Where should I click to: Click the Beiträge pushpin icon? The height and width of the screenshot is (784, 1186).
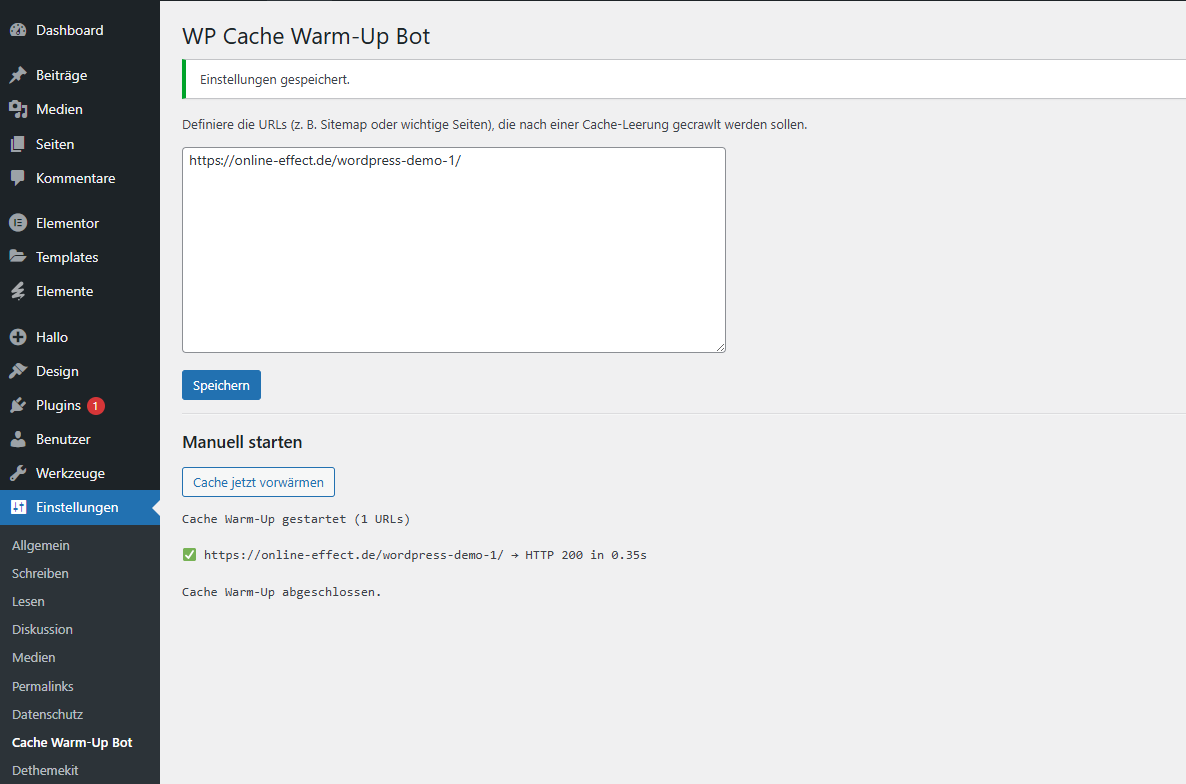coord(18,75)
